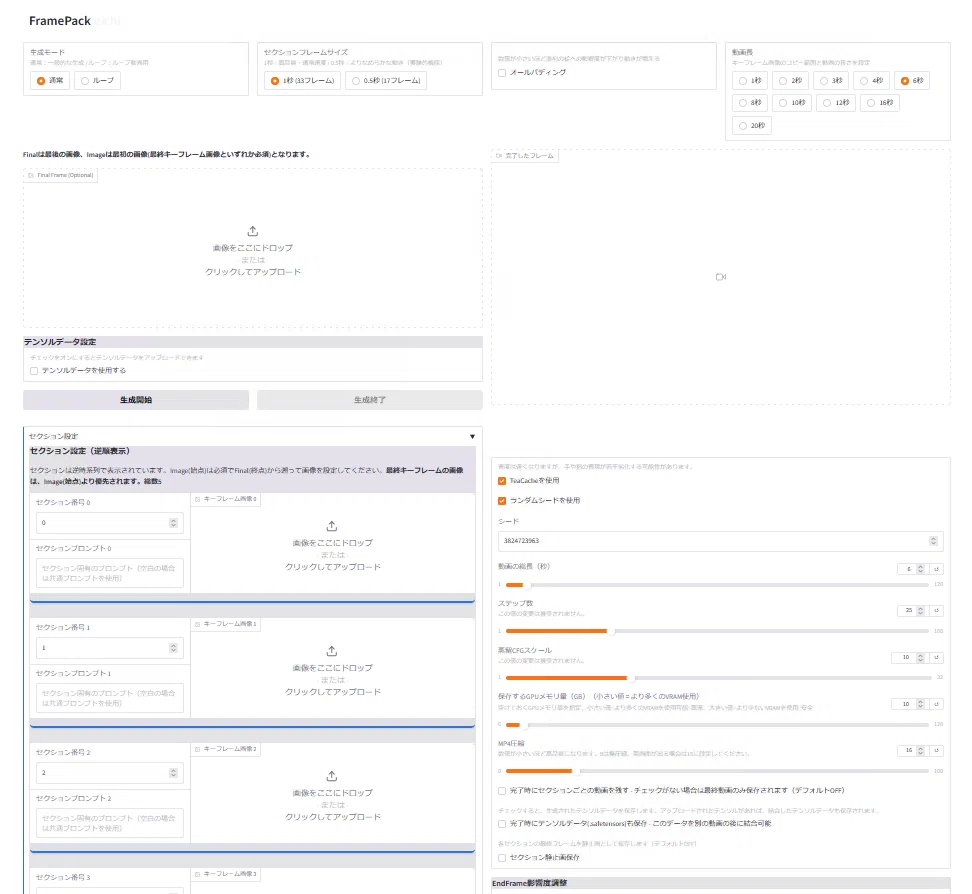Click the 保存するGPUメモリ量 slider track
972x894 pixels.
pos(717,724)
